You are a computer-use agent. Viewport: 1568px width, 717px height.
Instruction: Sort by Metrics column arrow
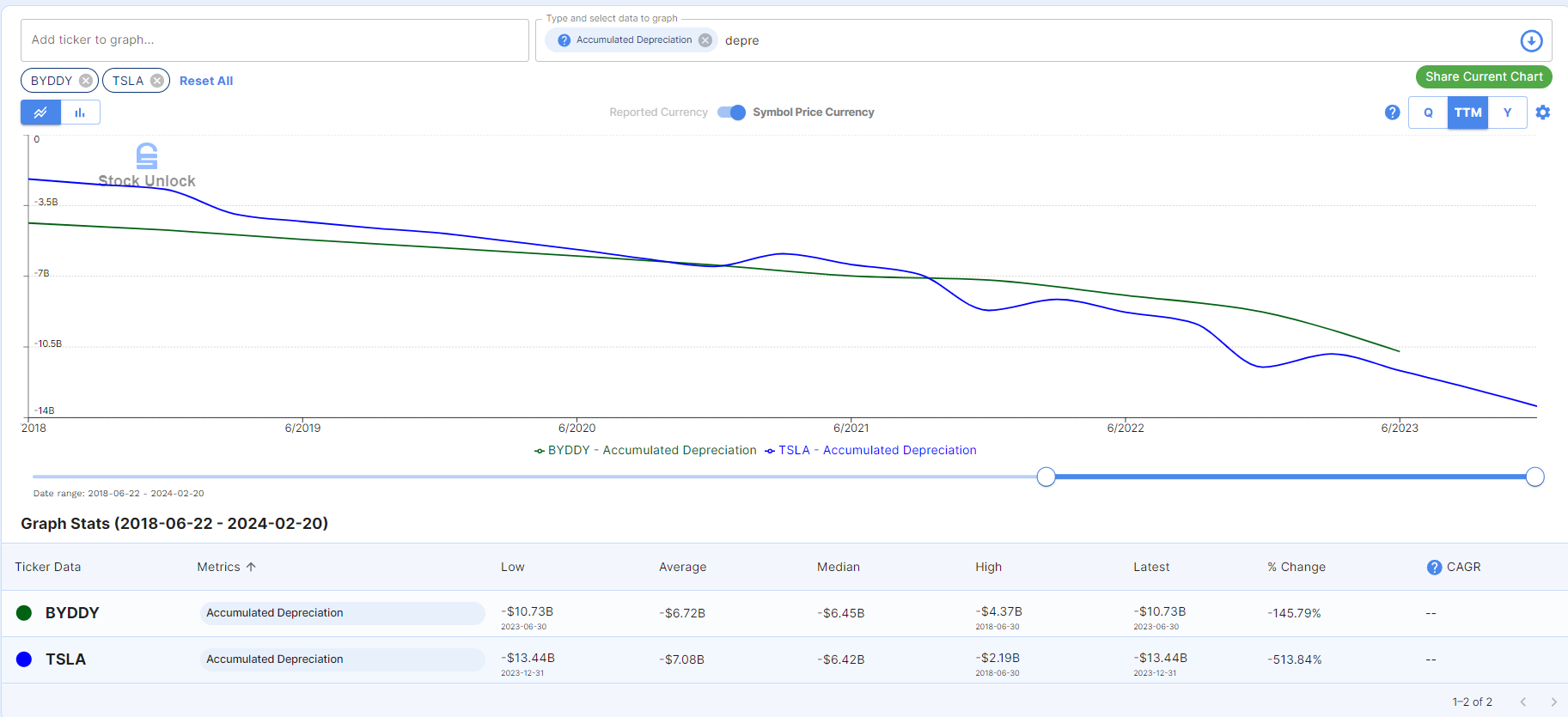[x=251, y=567]
